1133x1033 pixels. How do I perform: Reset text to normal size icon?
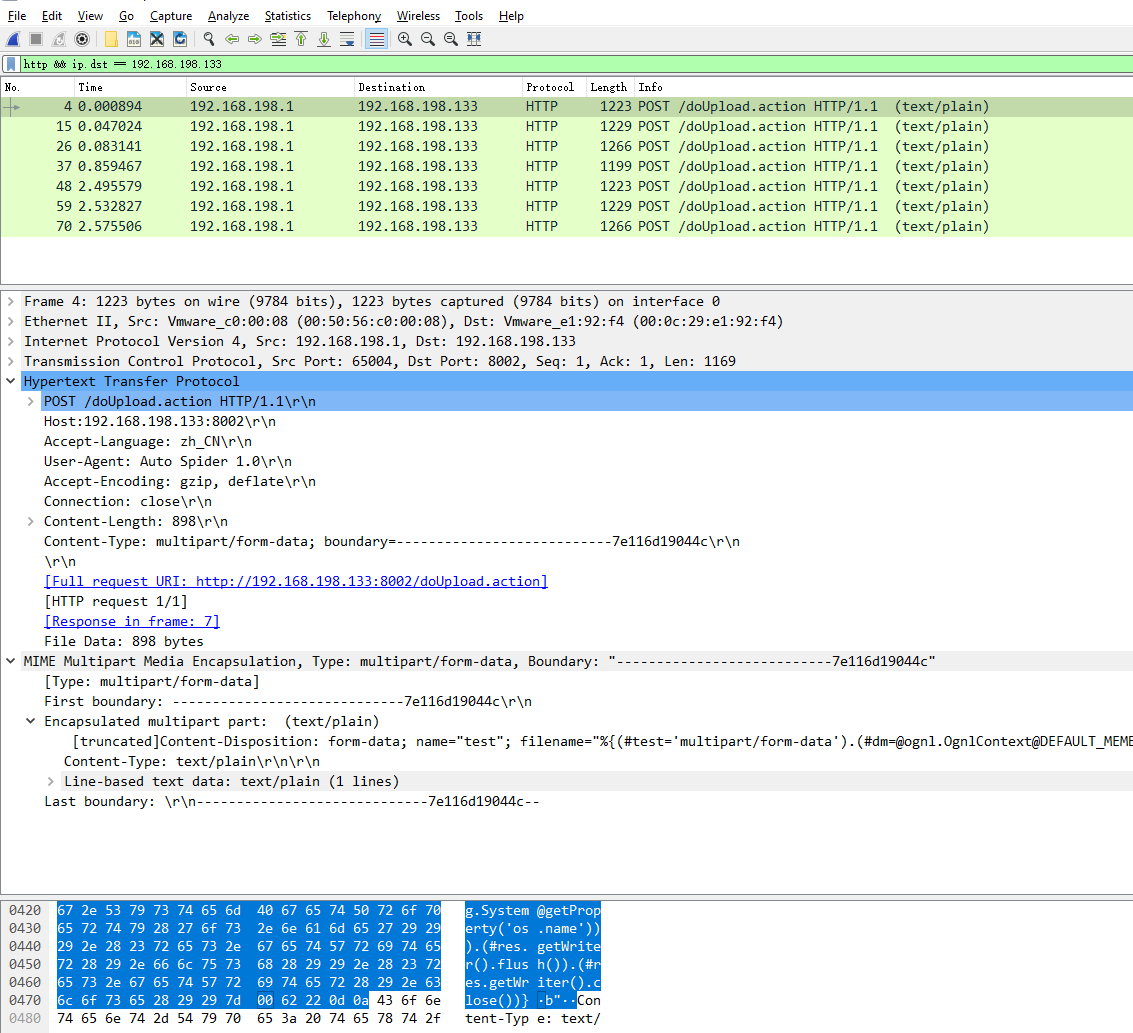click(x=451, y=39)
